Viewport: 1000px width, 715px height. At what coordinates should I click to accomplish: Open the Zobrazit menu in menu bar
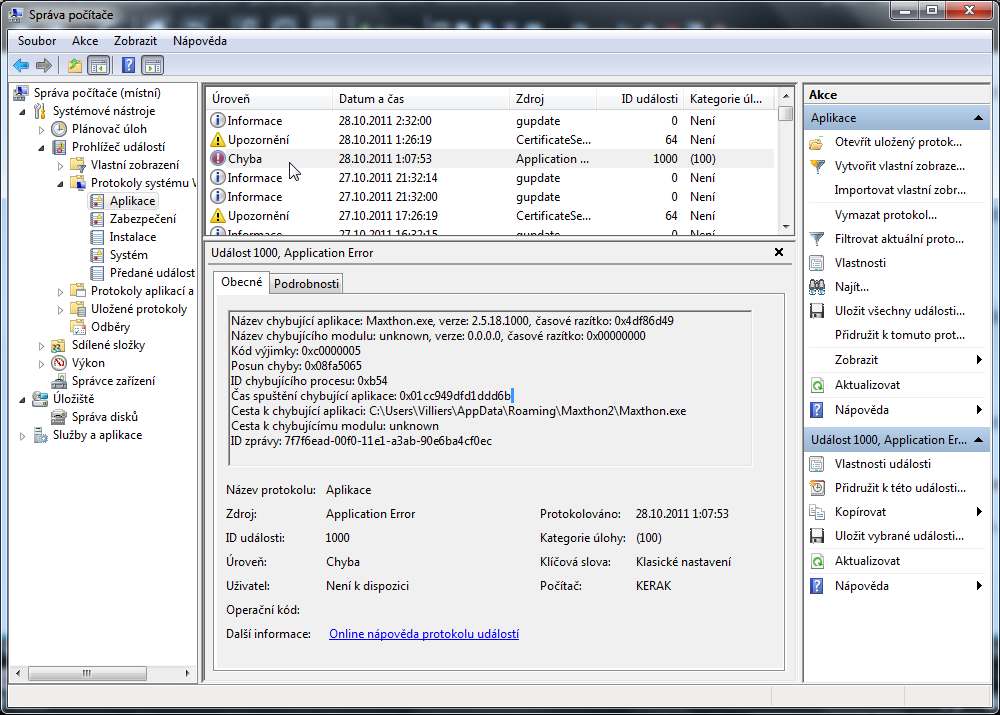135,41
